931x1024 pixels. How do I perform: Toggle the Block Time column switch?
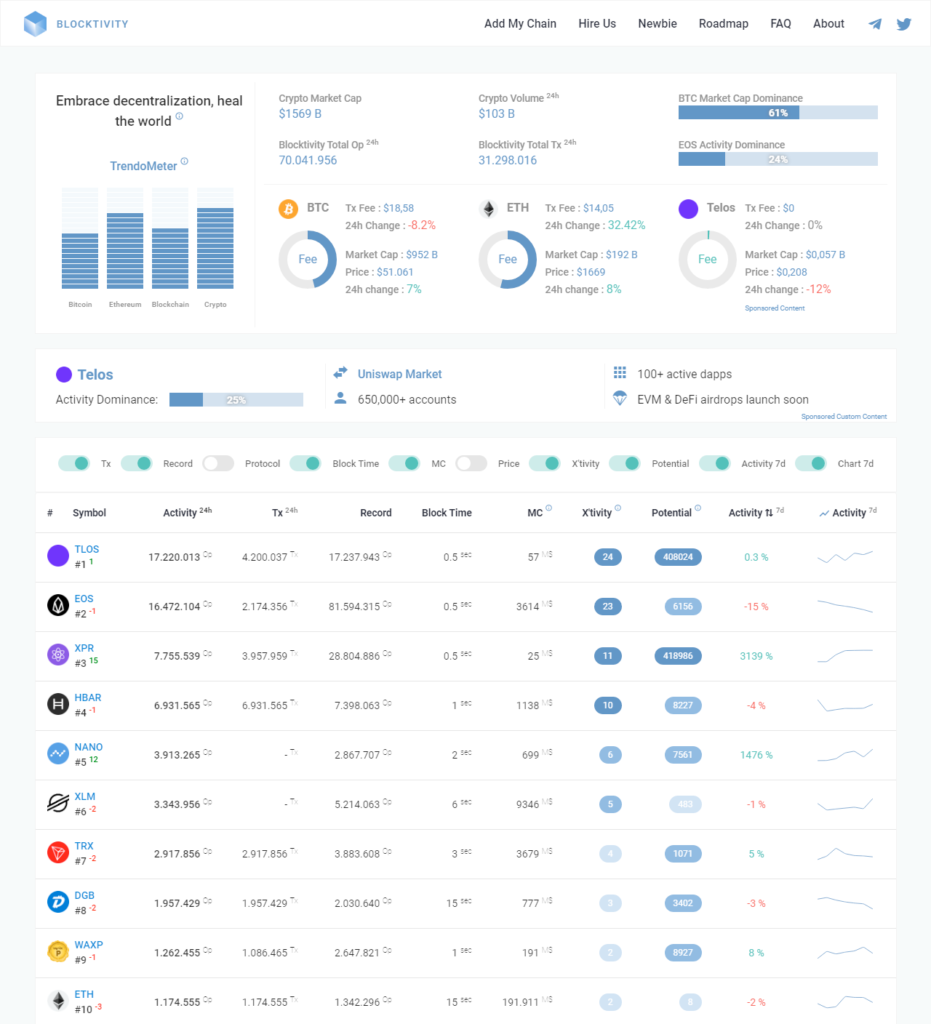pyautogui.click(x=305, y=463)
